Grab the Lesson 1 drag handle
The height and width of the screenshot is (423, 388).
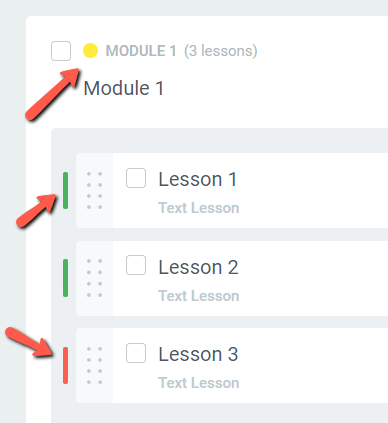click(x=94, y=191)
